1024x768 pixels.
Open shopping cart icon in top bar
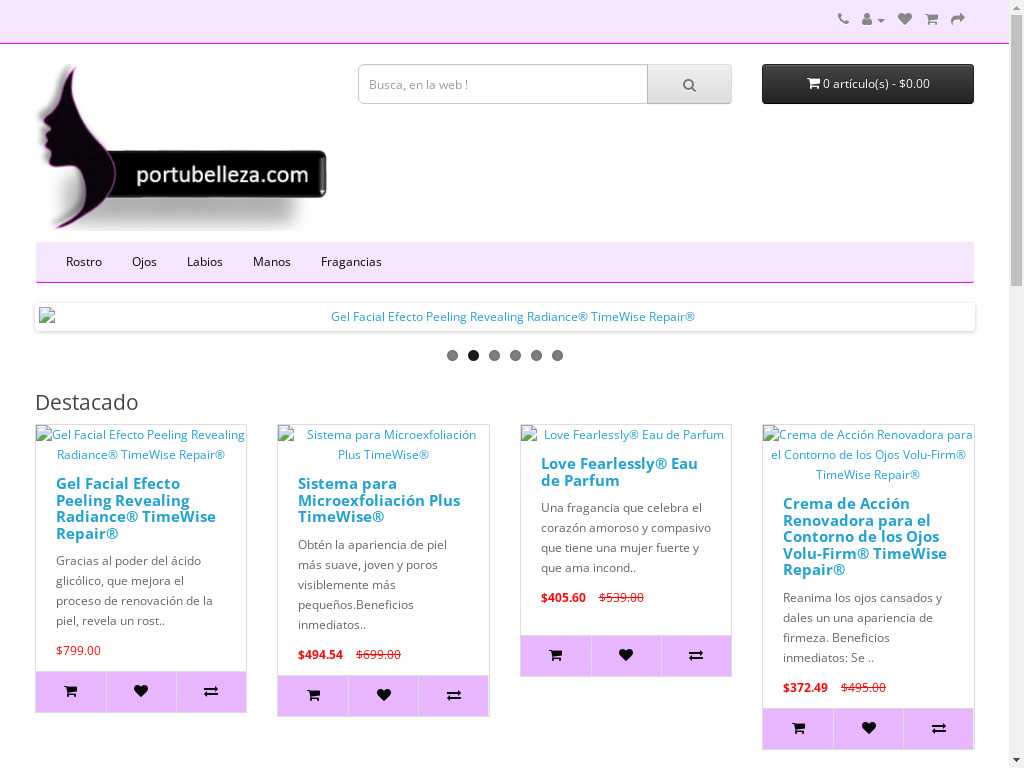pos(932,19)
